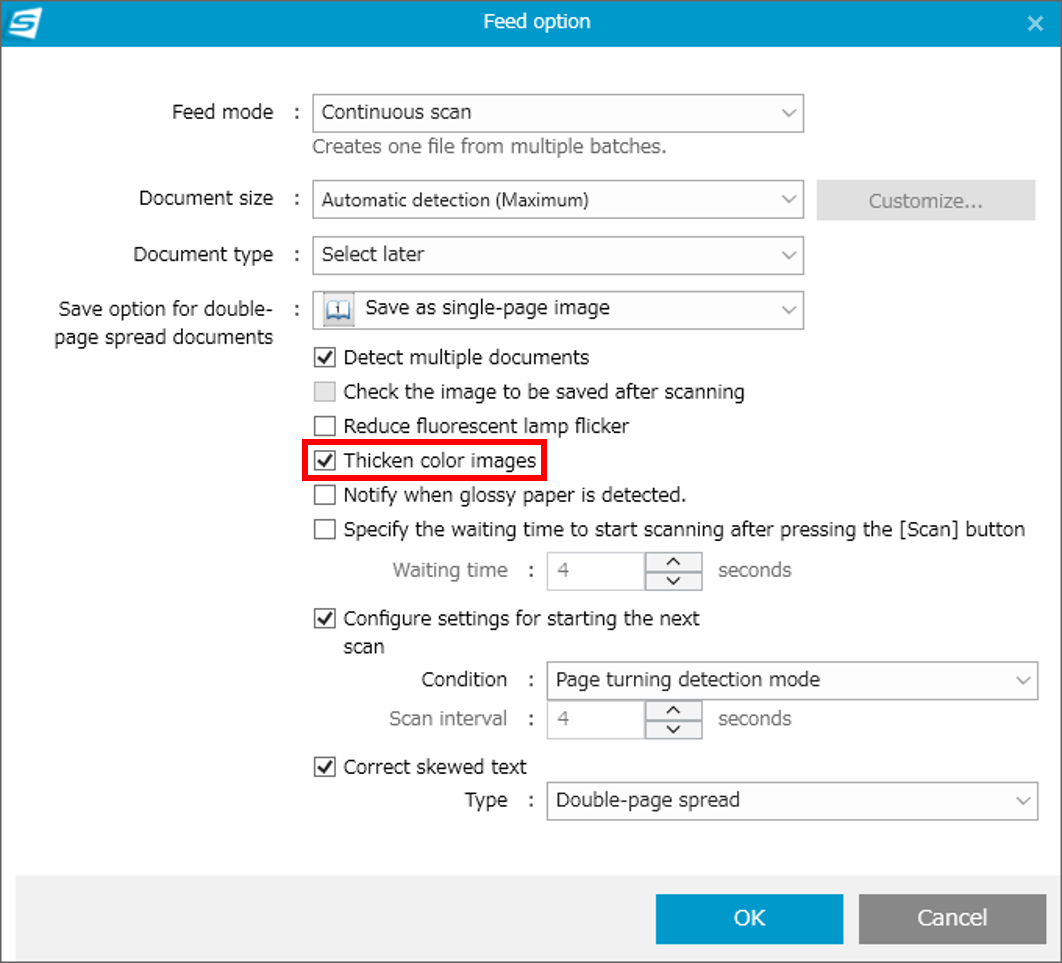Open Save option for double-page spread dropdown

(x=558, y=310)
